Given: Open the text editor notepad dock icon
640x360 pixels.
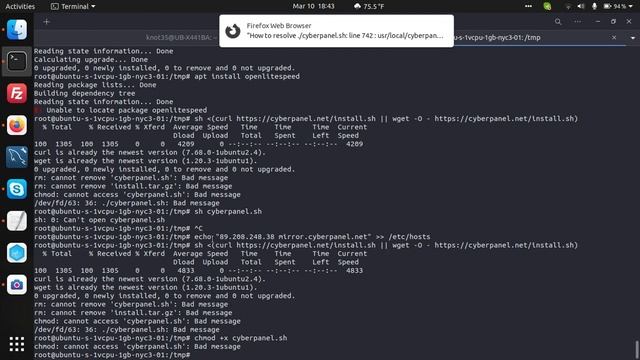Looking at the screenshot, I should click(x=17, y=221).
